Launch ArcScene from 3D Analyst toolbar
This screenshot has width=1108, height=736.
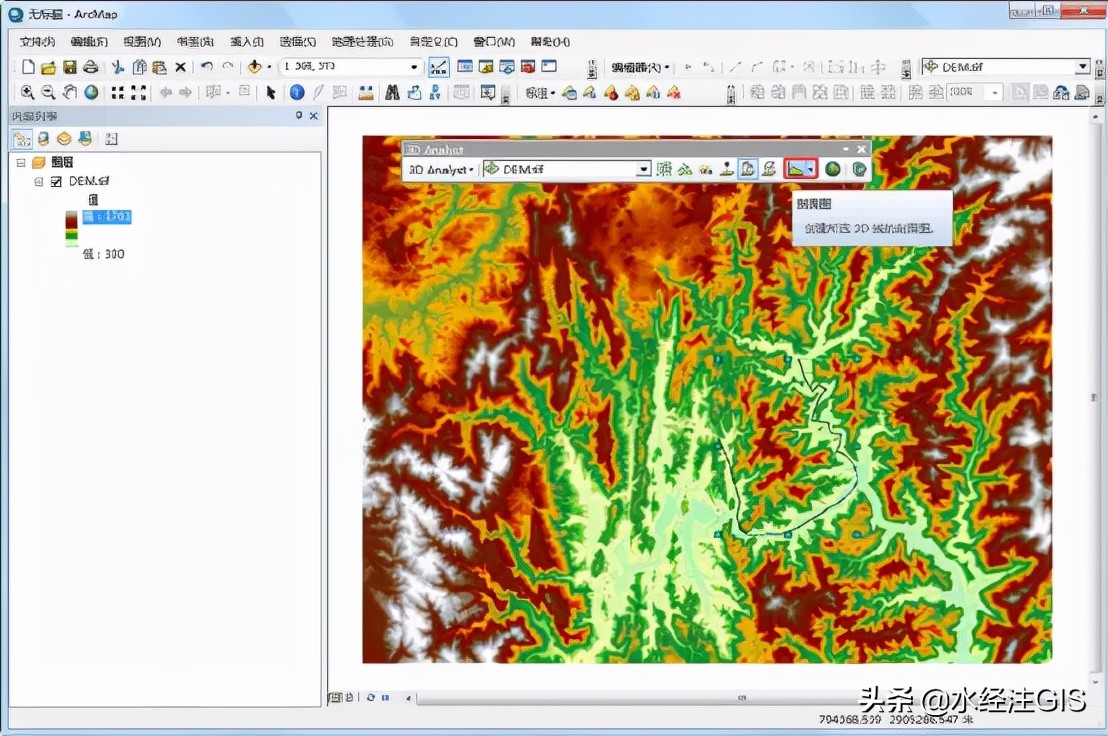832,170
